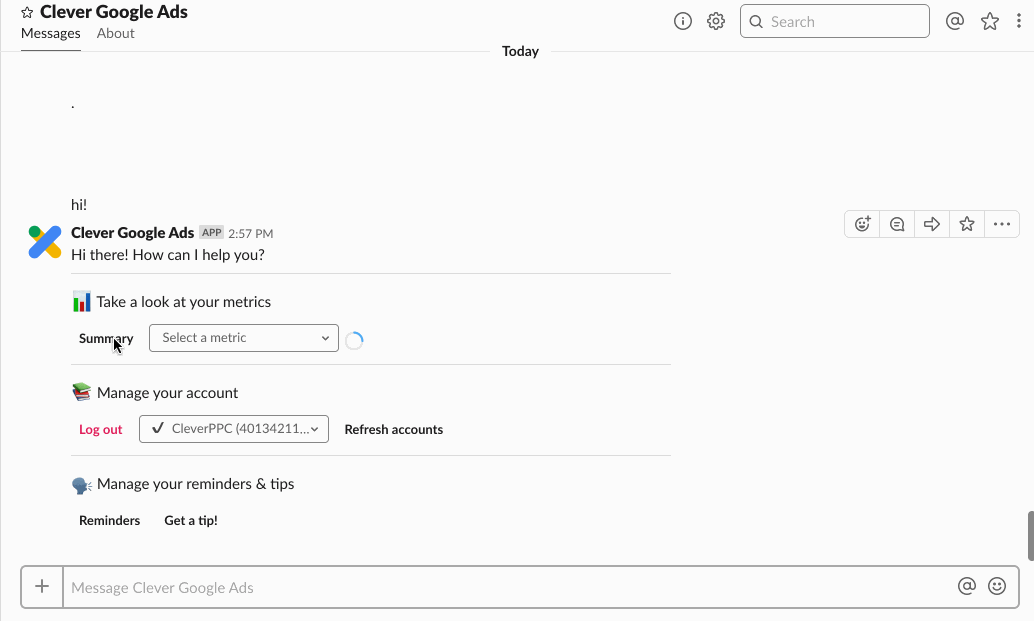Show starred items in top bar

point(990,21)
